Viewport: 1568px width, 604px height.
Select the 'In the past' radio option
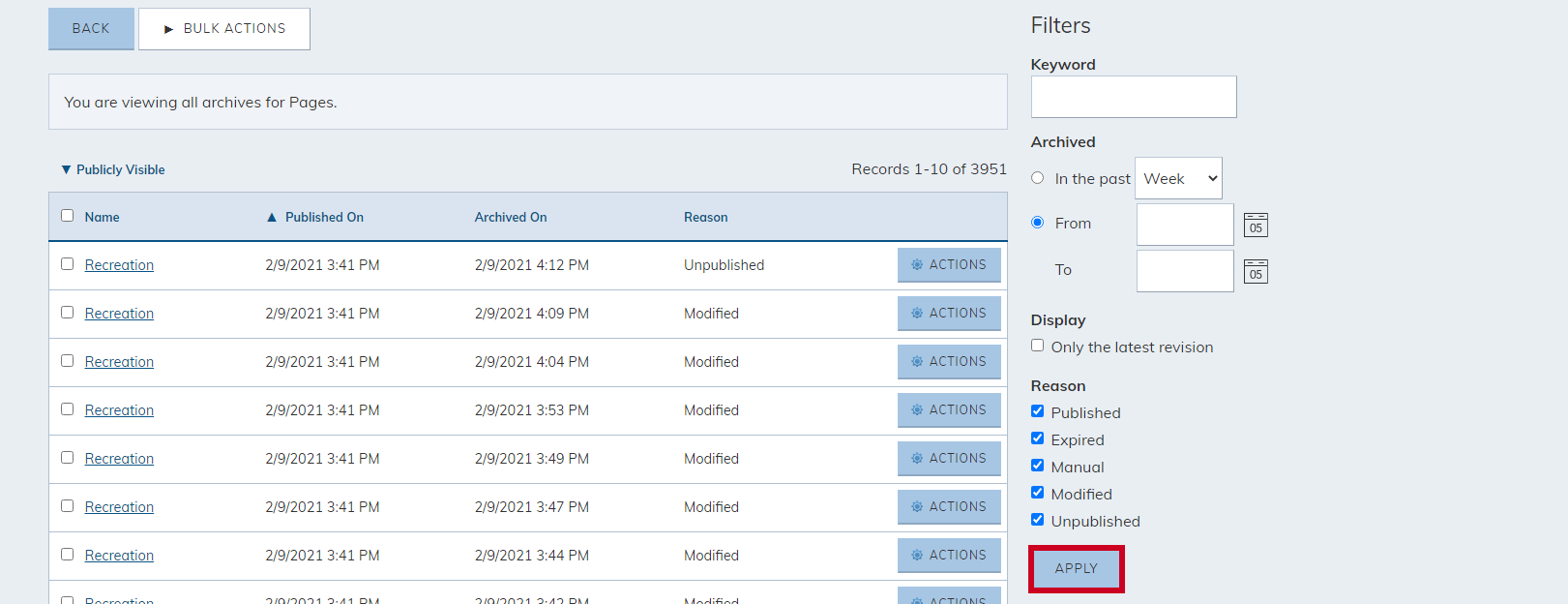pyautogui.click(x=1037, y=178)
